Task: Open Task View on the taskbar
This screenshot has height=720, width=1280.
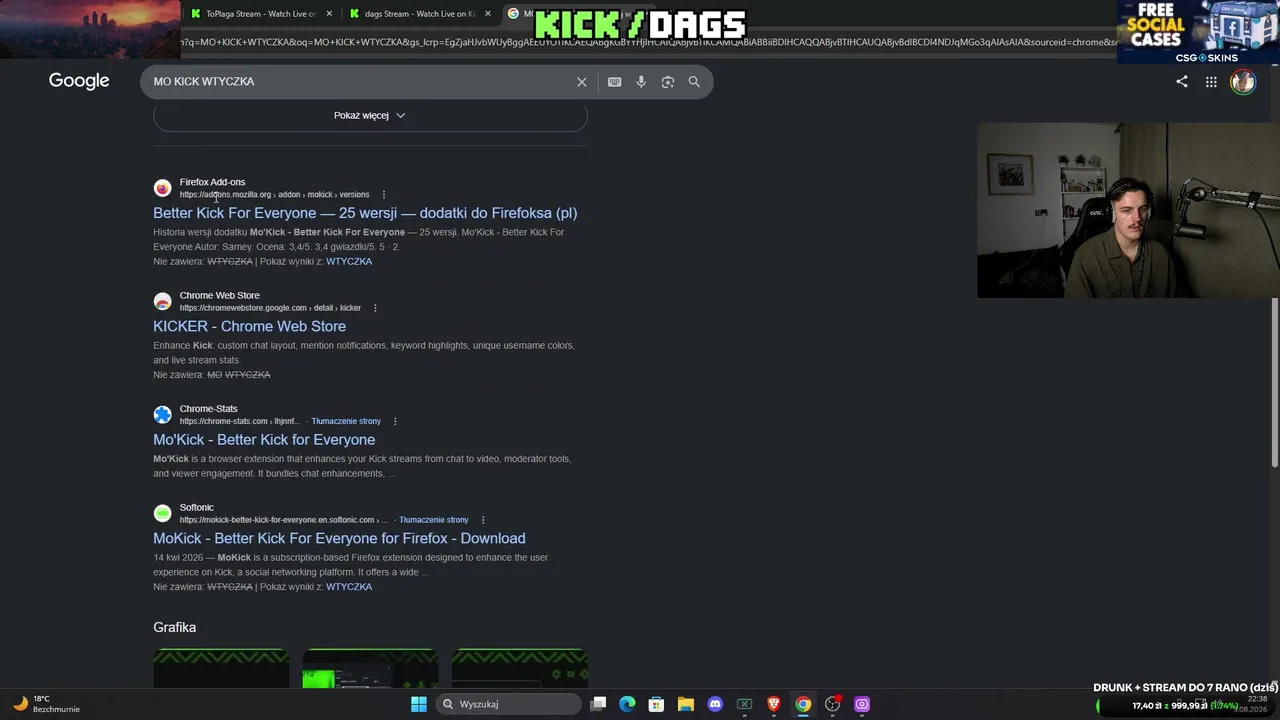Action: coord(598,704)
